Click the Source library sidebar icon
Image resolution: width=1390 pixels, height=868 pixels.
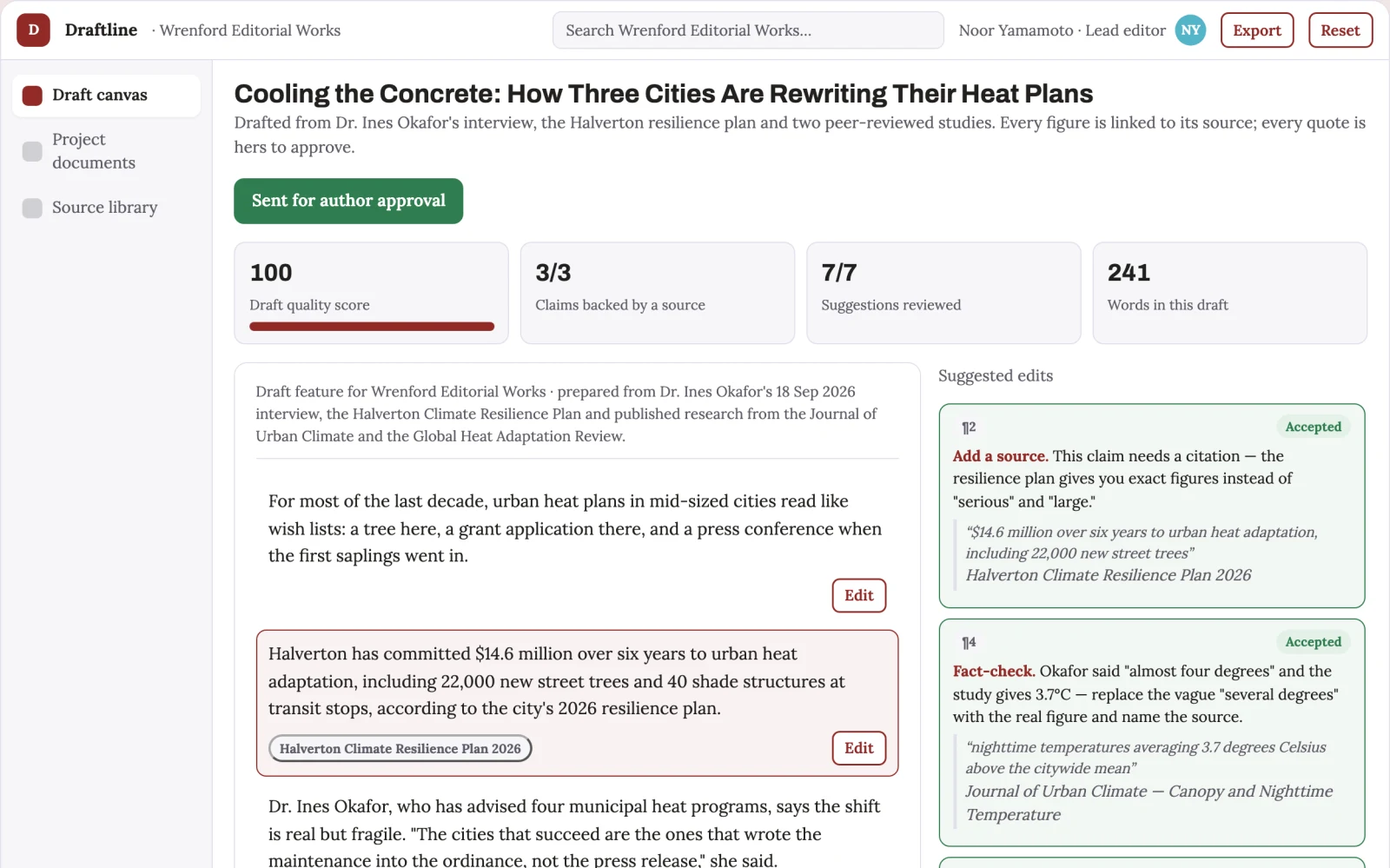click(32, 208)
